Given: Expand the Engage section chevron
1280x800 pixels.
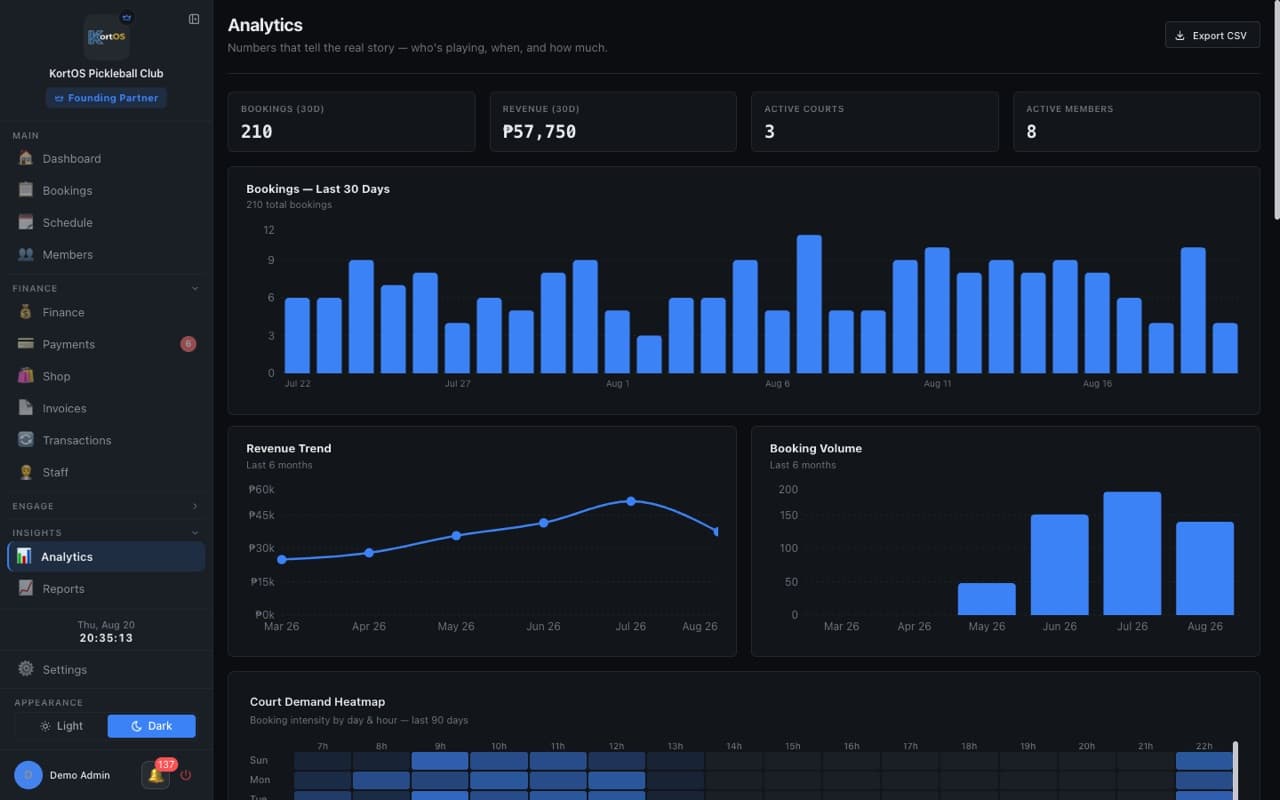Looking at the screenshot, I should click(x=195, y=506).
